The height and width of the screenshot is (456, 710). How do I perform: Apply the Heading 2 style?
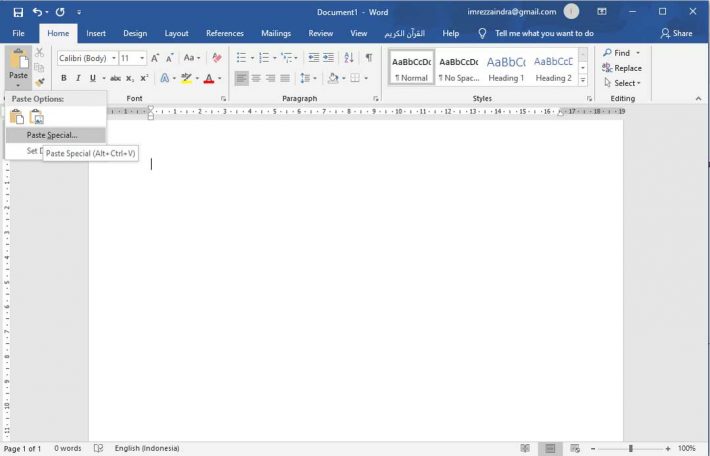(553, 67)
